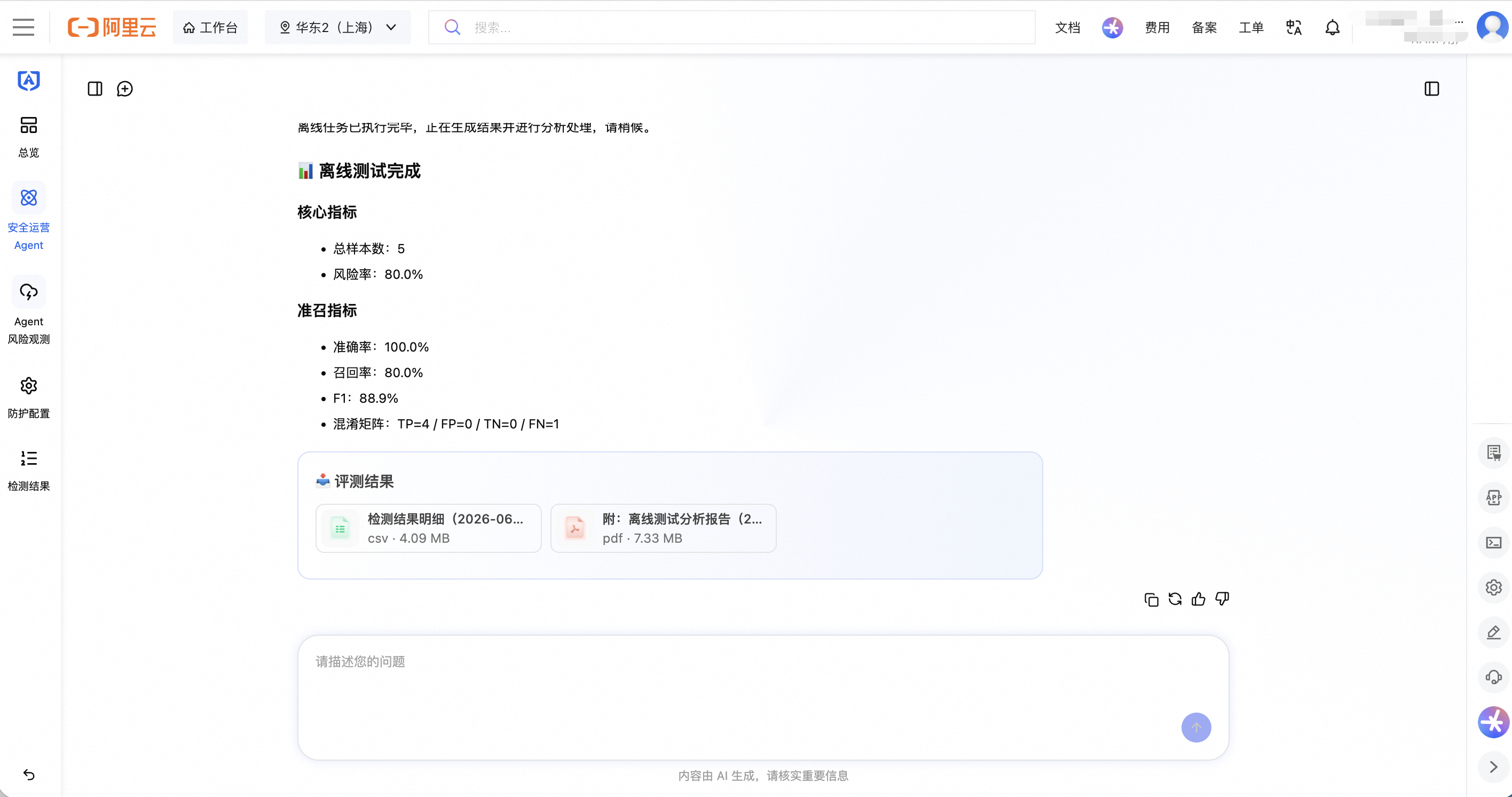This screenshot has width=1512, height=797.
Task: Click the text 风险率：80.0%
Action: tap(378, 274)
